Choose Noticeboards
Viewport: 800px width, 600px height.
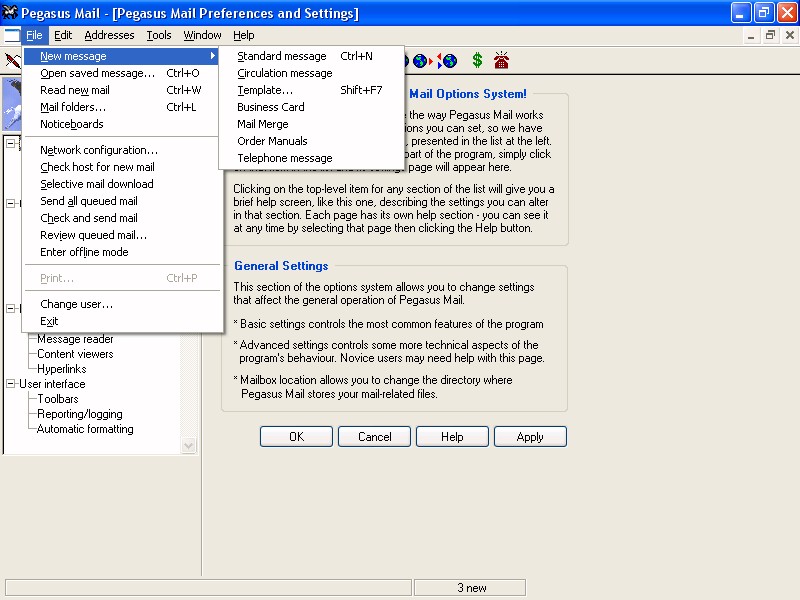click(x=122, y=124)
